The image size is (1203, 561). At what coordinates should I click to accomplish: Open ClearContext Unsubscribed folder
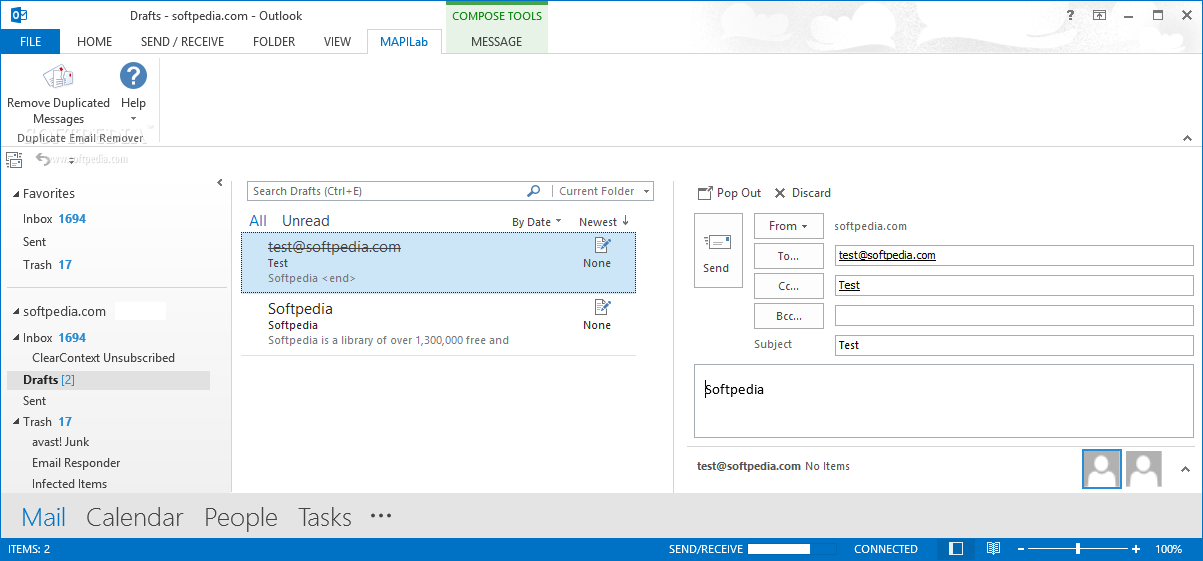(x=103, y=358)
